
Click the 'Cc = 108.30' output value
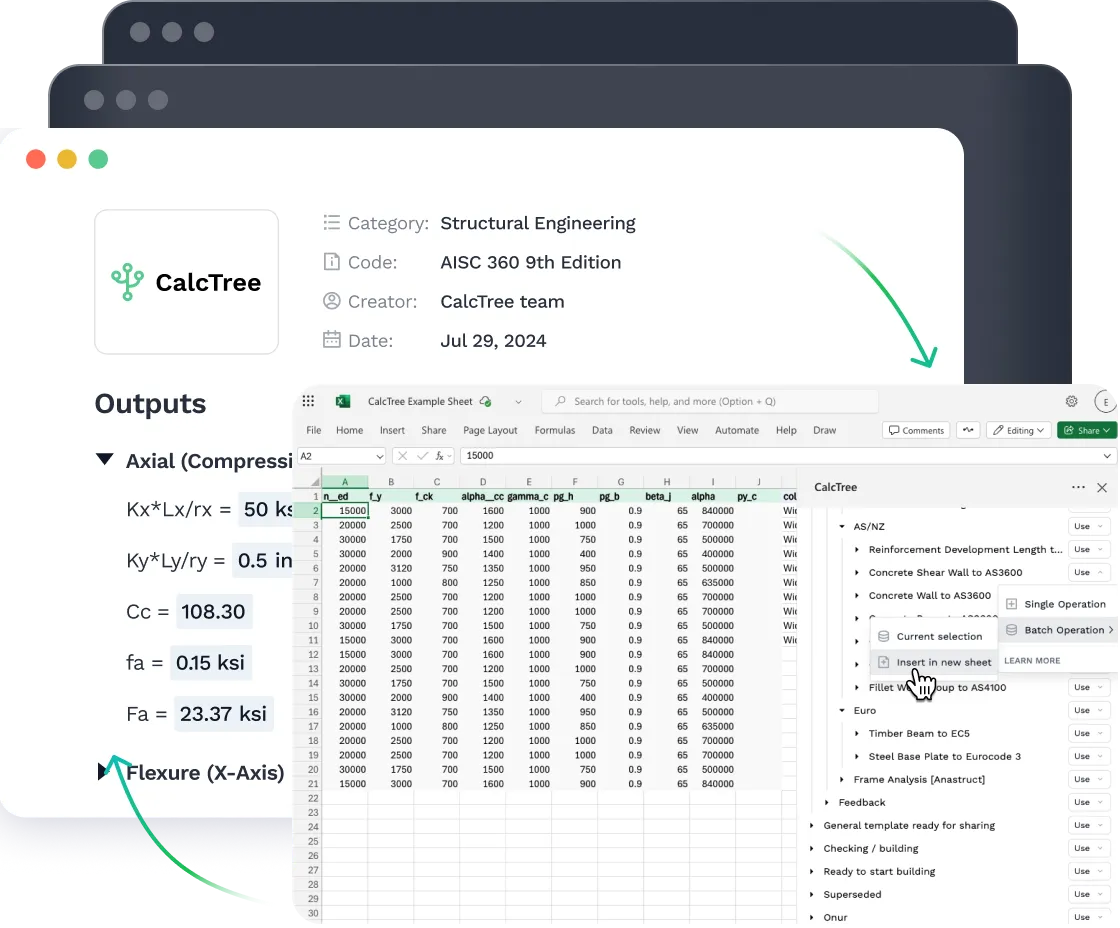[214, 612]
